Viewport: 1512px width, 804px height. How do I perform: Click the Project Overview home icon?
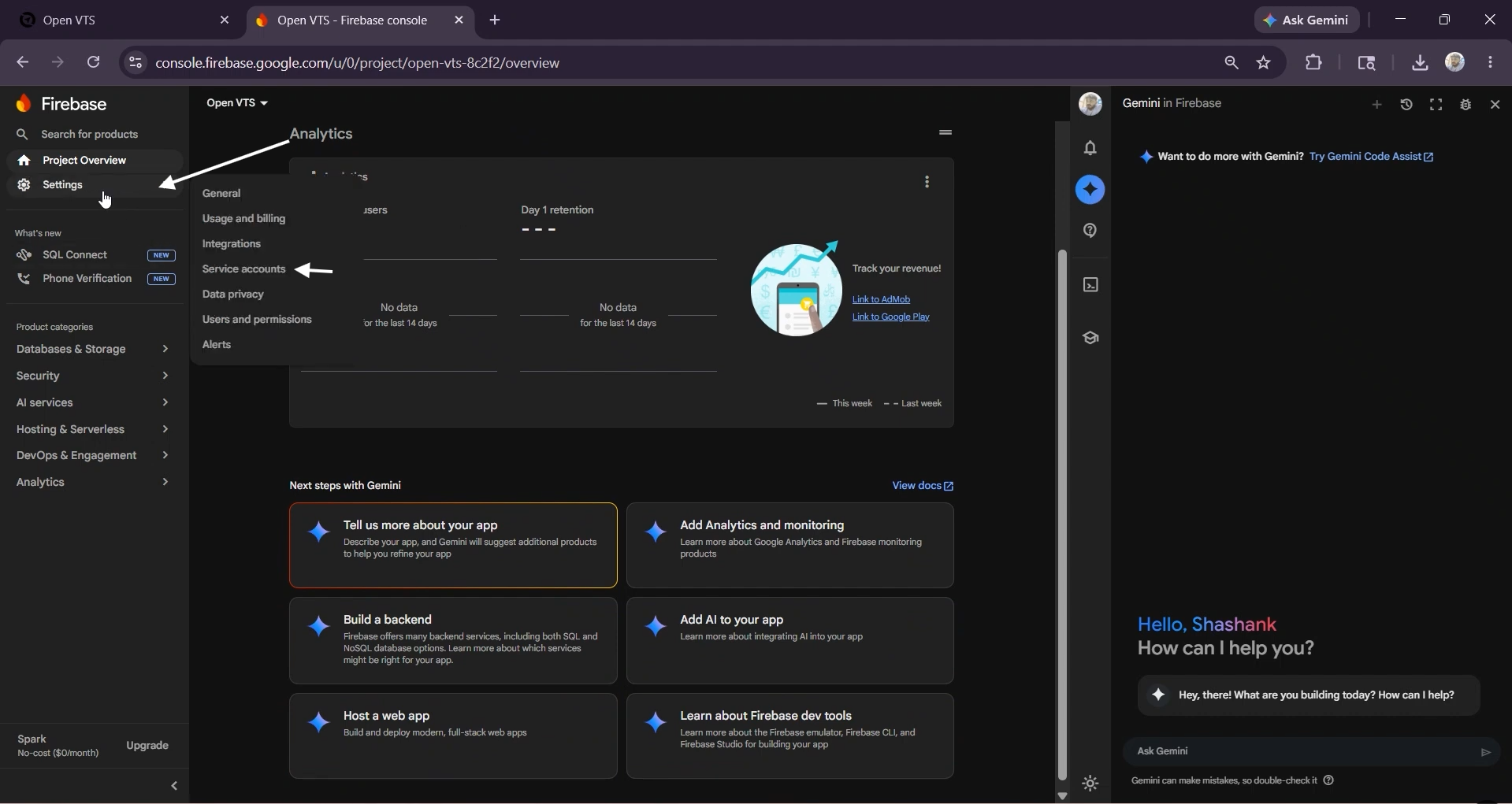[24, 161]
